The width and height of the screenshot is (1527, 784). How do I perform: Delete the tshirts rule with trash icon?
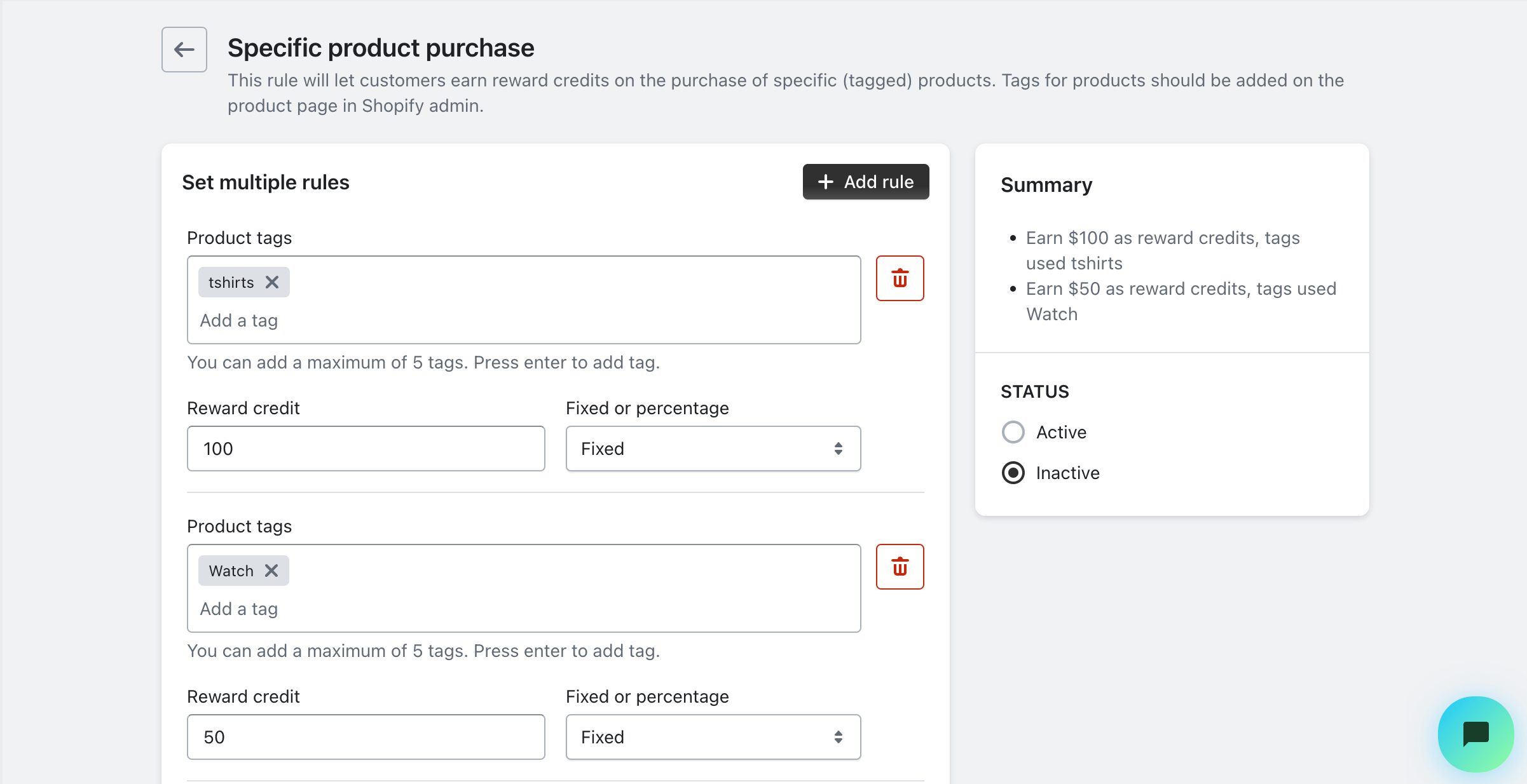pyautogui.click(x=900, y=278)
